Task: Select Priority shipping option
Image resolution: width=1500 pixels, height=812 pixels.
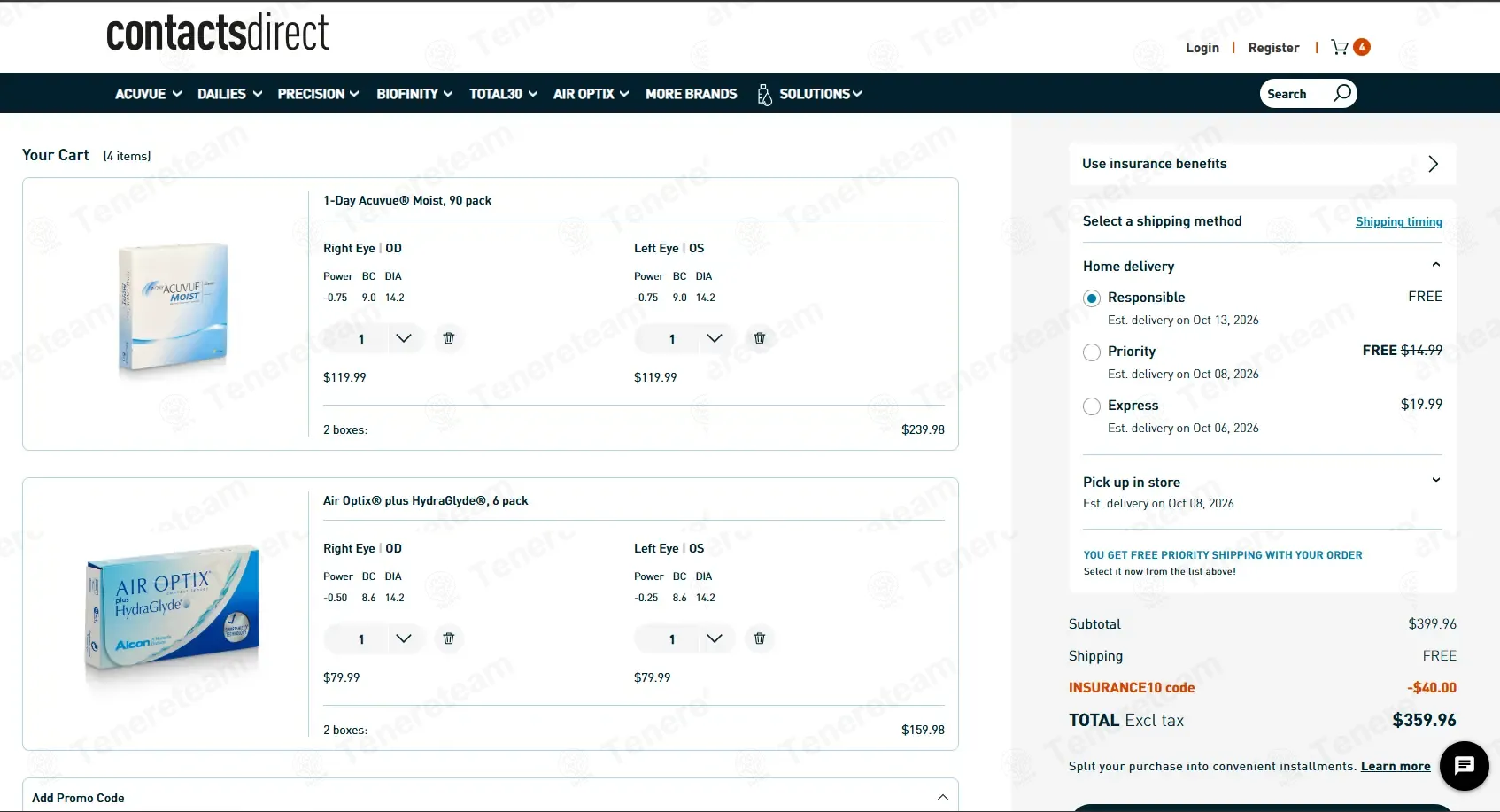Action: [1092, 352]
